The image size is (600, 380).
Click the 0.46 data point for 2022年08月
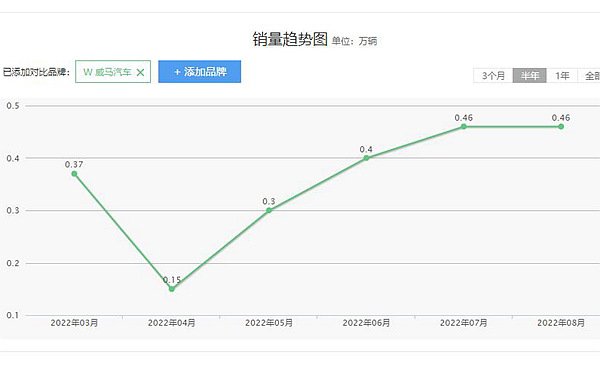pyautogui.click(x=561, y=127)
